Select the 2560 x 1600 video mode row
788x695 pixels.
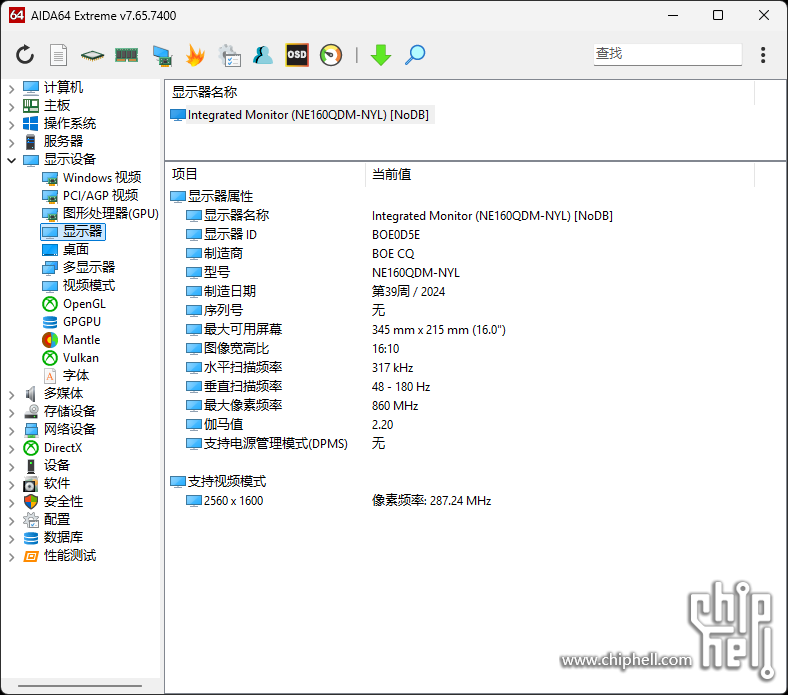point(233,501)
